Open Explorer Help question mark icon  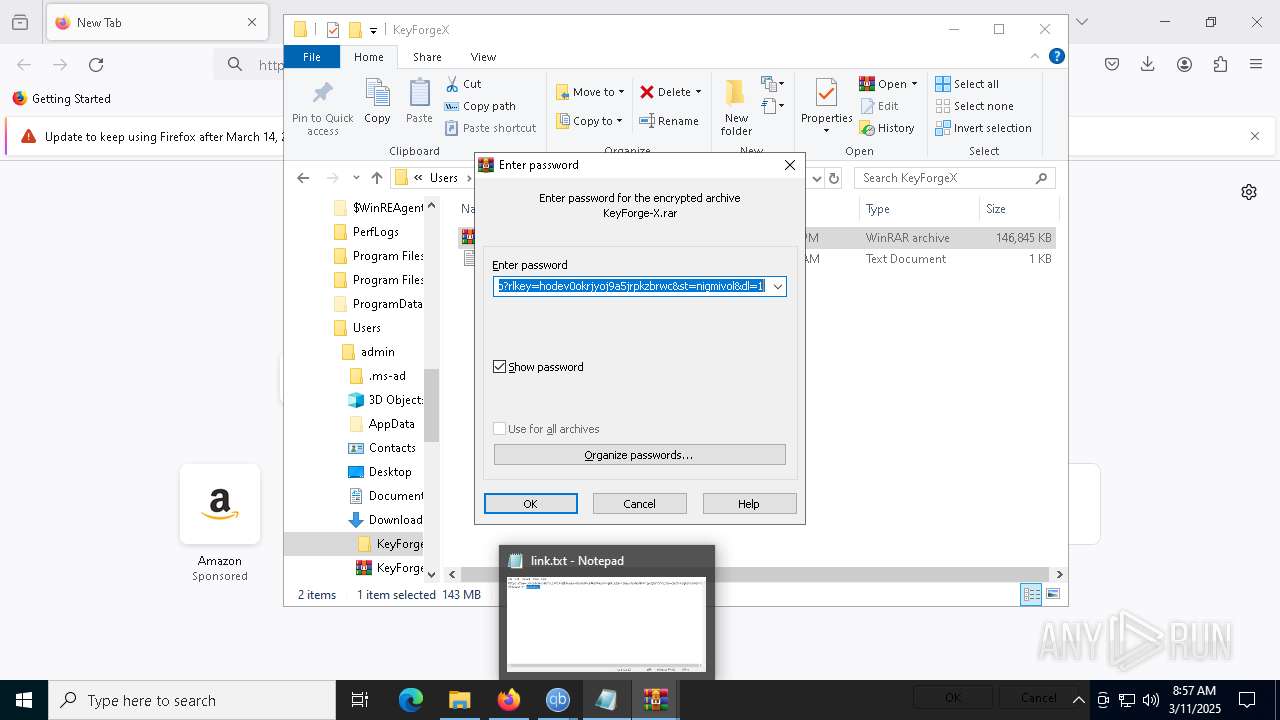click(1056, 57)
